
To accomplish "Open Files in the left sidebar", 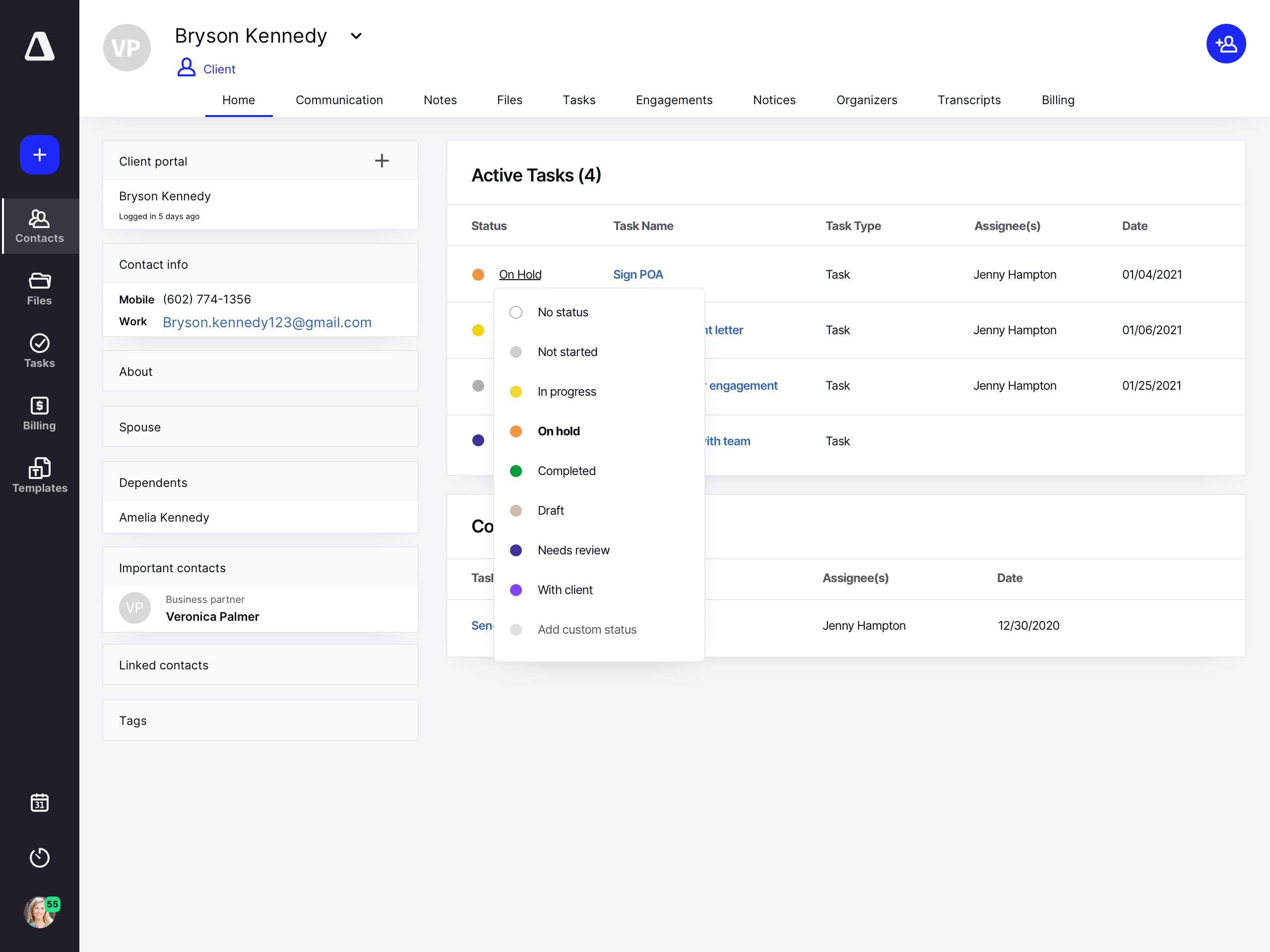I will [40, 289].
